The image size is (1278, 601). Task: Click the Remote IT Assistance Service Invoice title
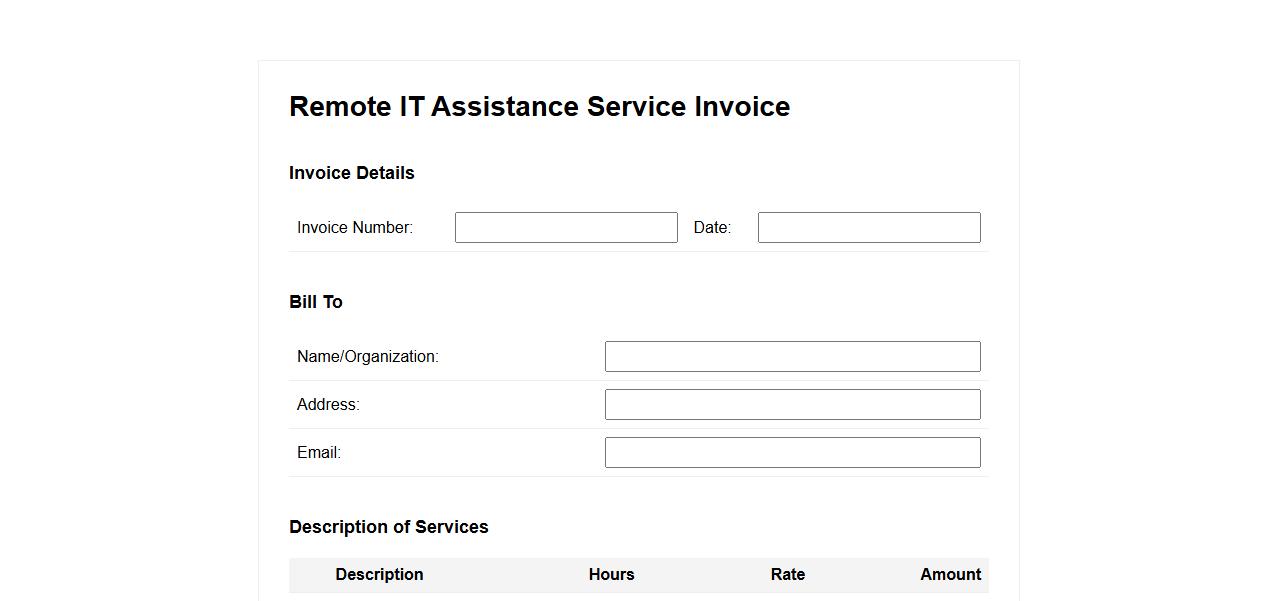click(539, 106)
